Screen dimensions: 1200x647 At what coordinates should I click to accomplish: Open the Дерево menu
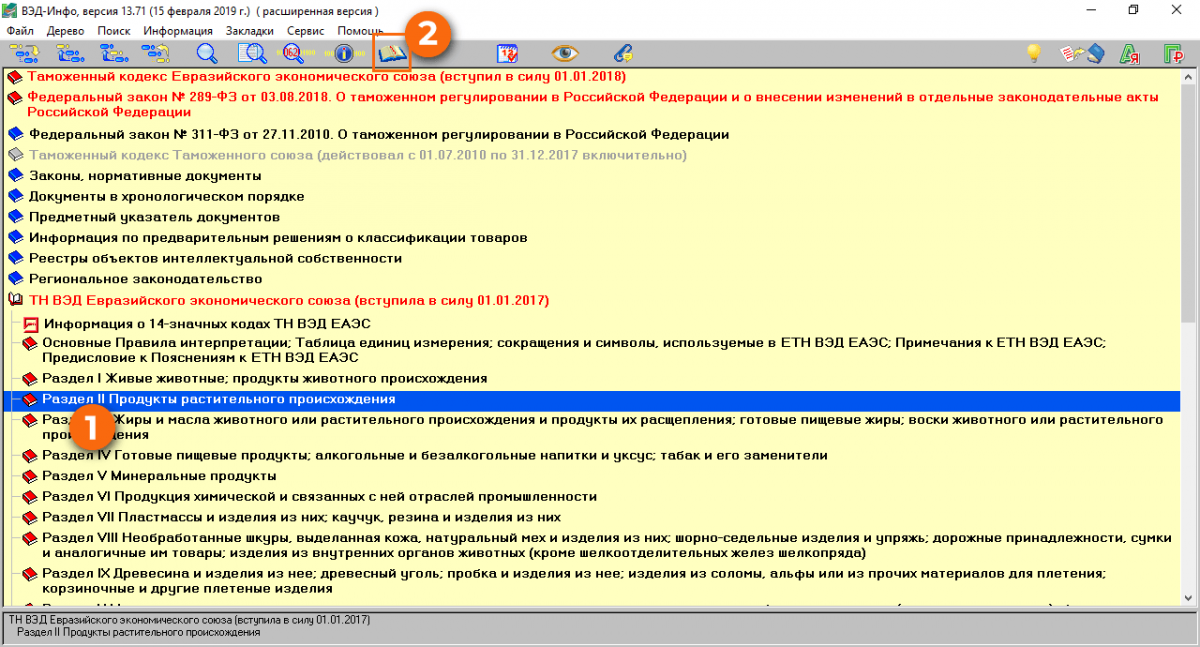click(x=65, y=31)
